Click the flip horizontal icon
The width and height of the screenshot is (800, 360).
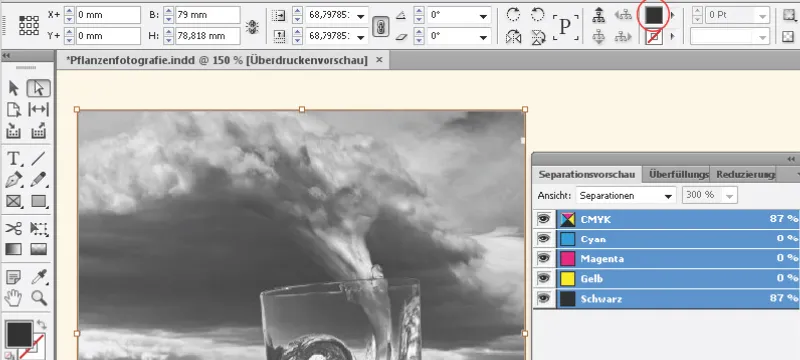coord(513,37)
